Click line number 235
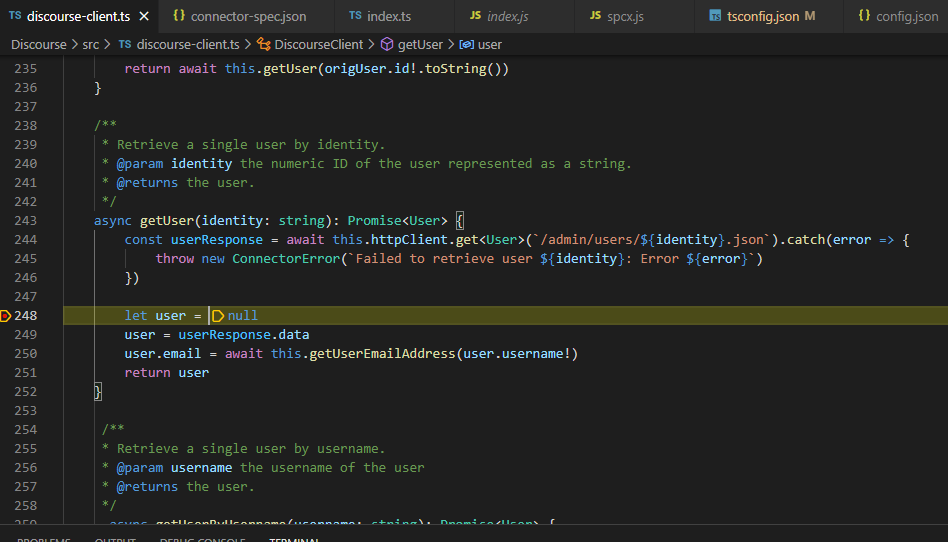Viewport: 948px width, 542px height. click(x=25, y=68)
